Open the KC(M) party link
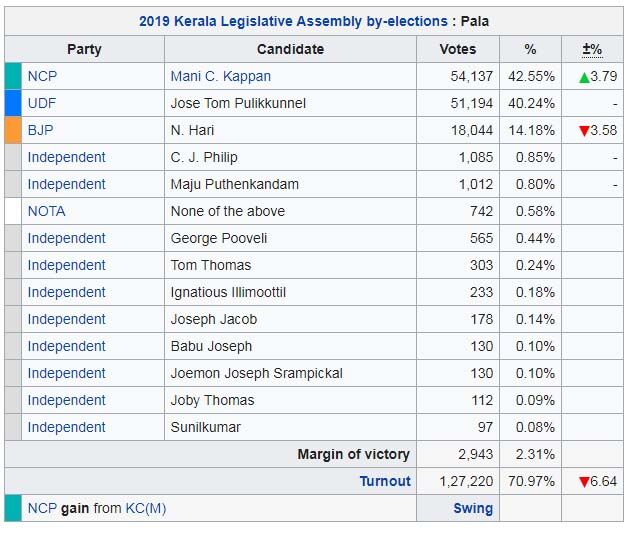 click(x=146, y=508)
